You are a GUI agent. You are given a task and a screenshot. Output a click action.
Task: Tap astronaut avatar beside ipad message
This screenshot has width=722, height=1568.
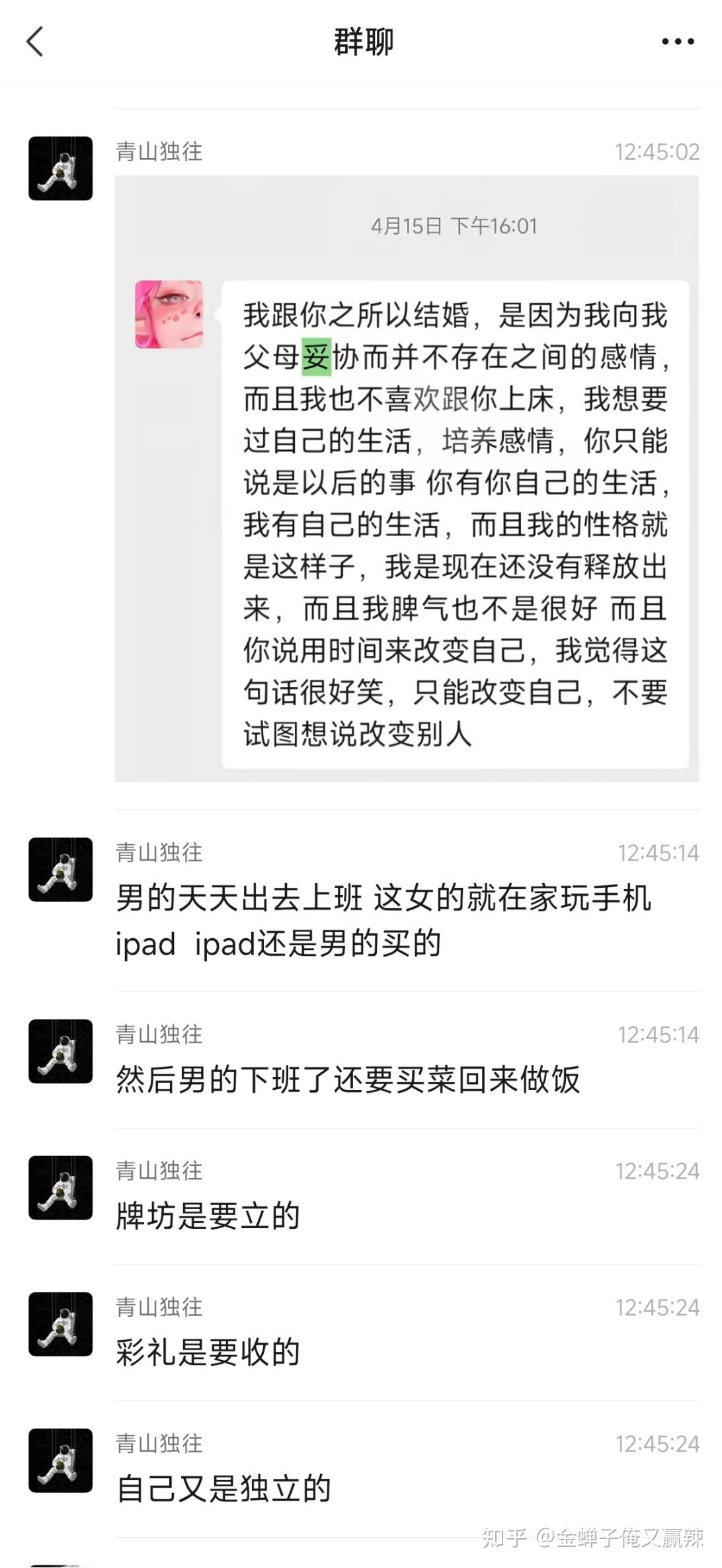pyautogui.click(x=60, y=869)
